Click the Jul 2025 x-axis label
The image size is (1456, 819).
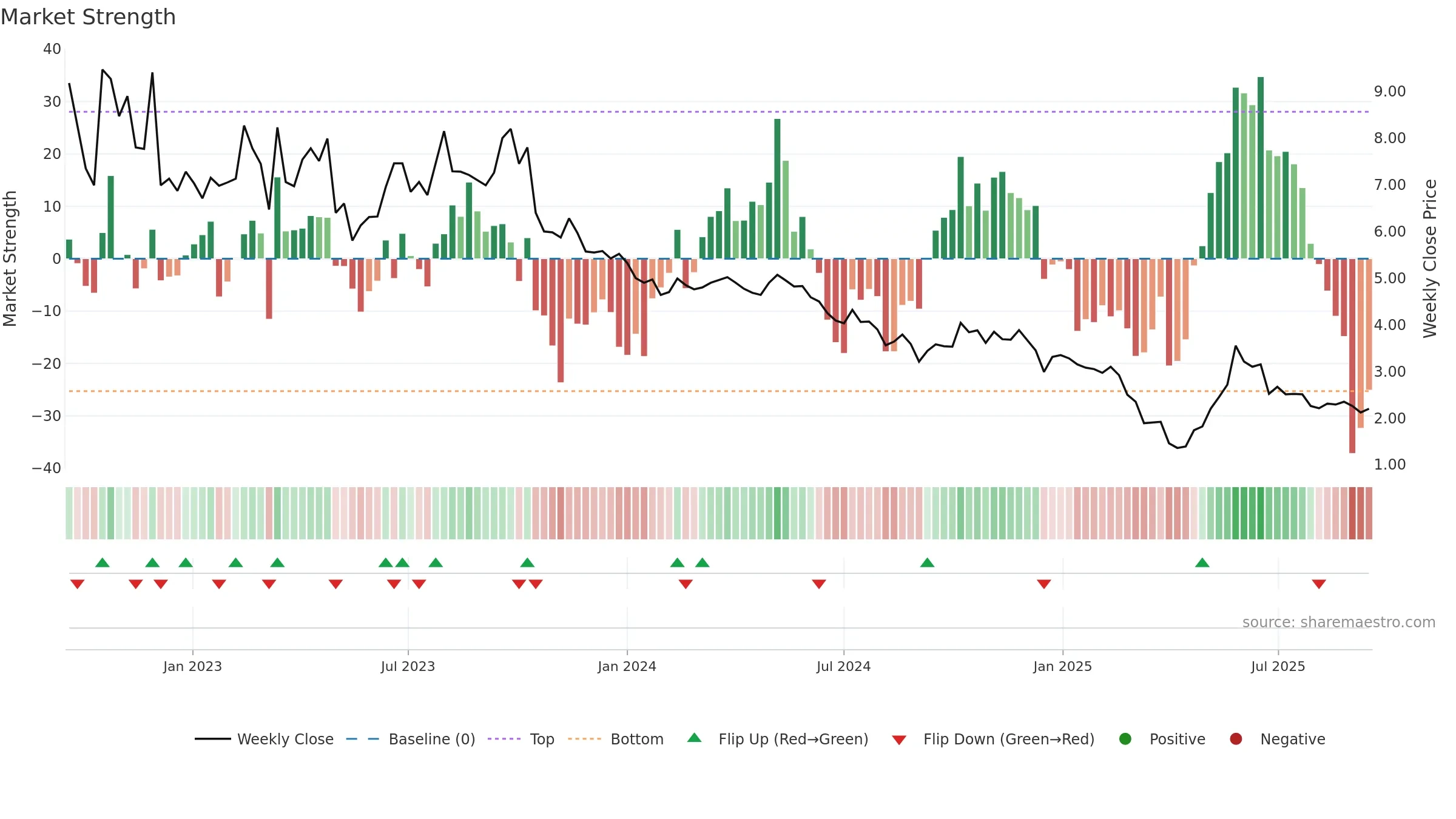1278,666
